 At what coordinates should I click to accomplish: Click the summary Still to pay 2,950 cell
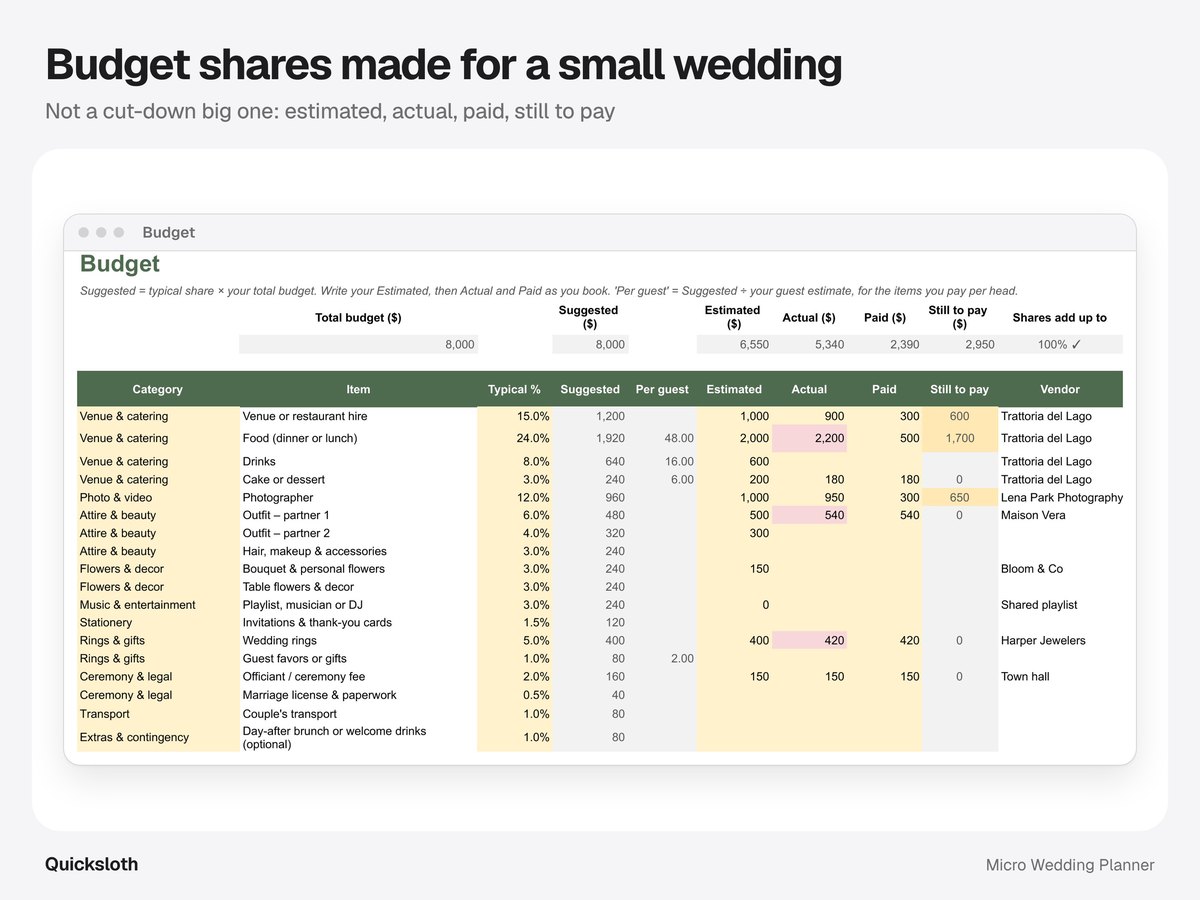point(959,344)
